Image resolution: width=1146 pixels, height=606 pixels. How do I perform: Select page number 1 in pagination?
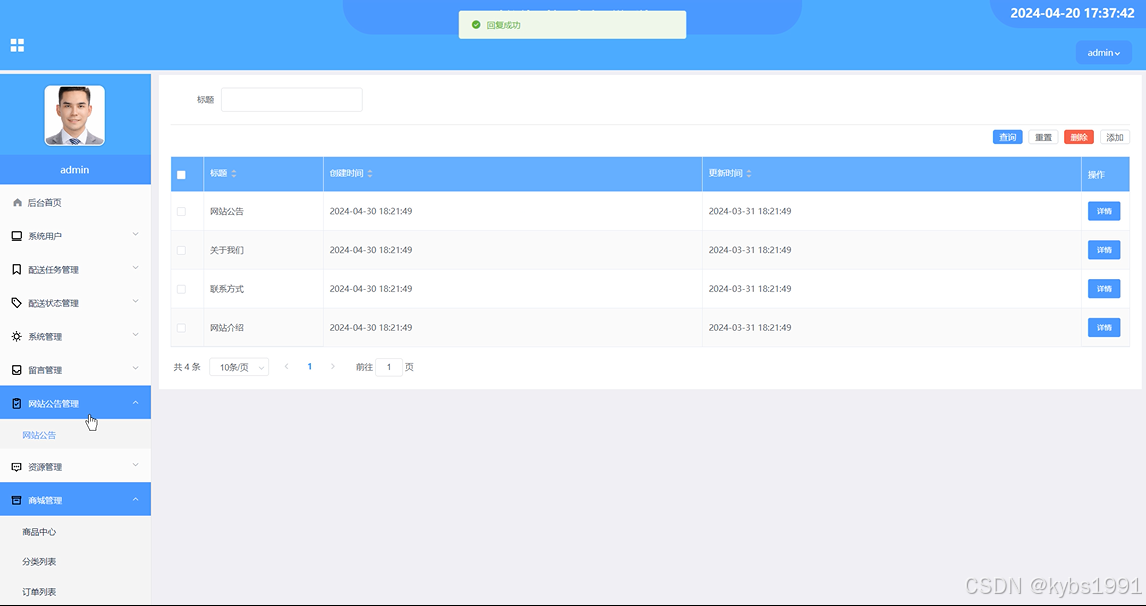[x=310, y=366]
